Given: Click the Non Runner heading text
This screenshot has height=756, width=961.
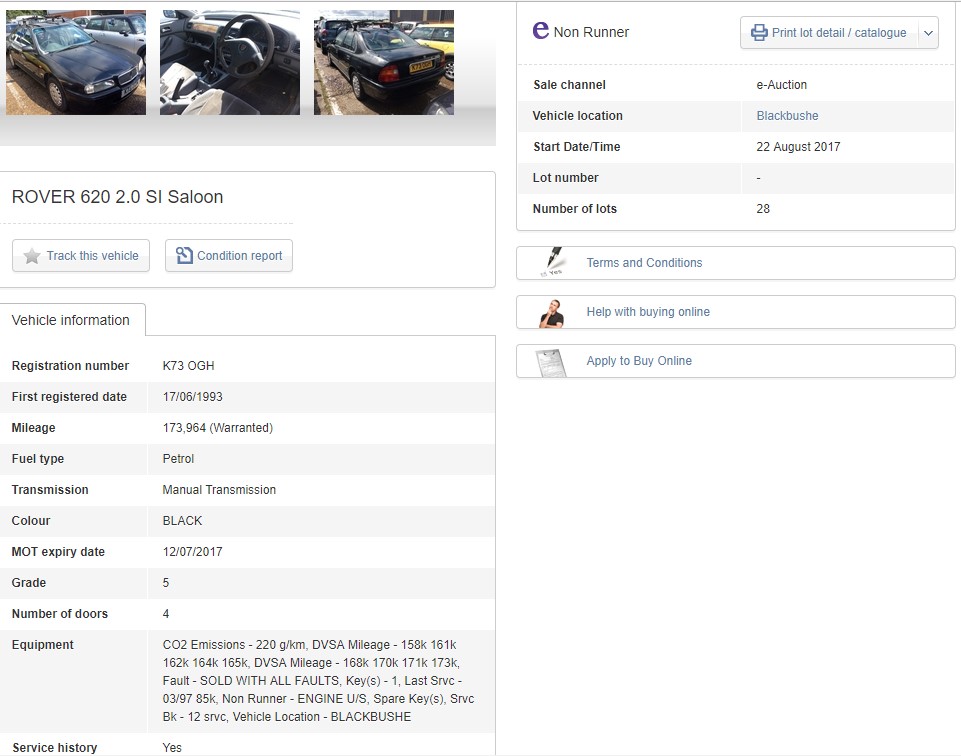Looking at the screenshot, I should (591, 32).
